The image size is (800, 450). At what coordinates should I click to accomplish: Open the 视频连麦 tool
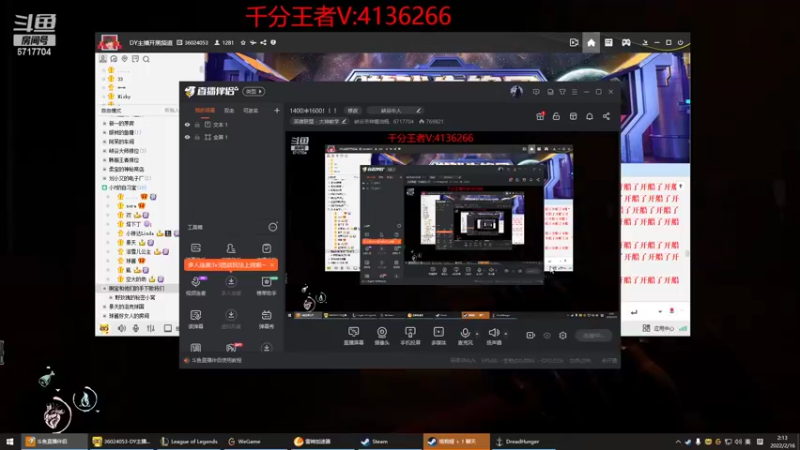(196, 286)
